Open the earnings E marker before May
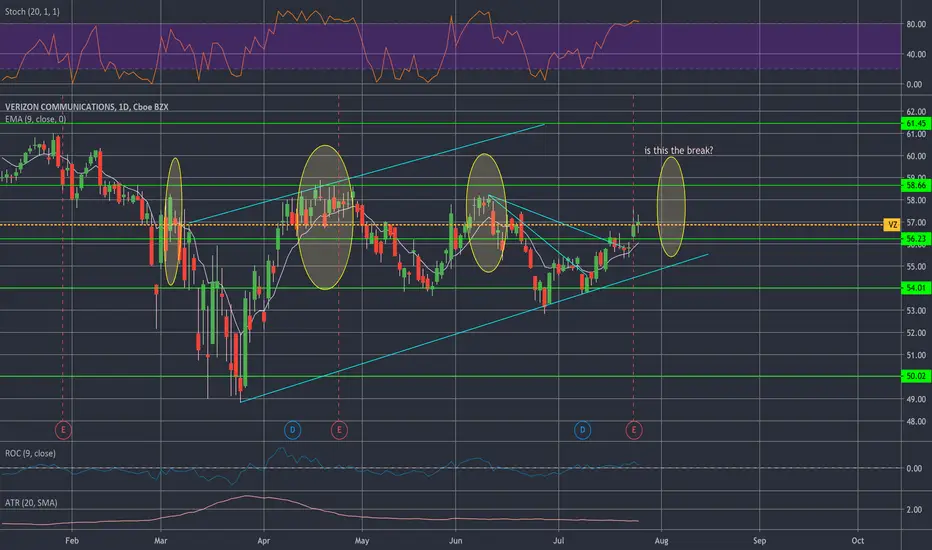The width and height of the screenshot is (932, 550). pos(339,430)
